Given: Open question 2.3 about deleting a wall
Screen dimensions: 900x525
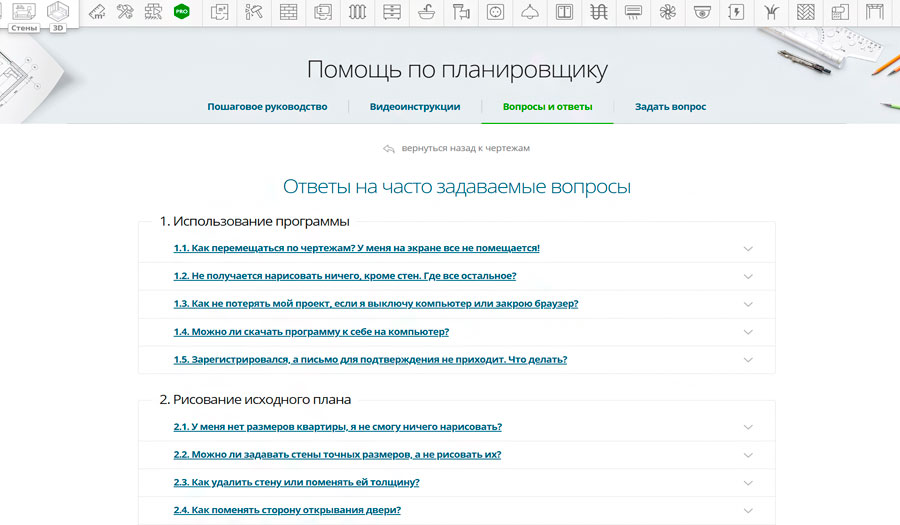Looking at the screenshot, I should (x=296, y=483).
